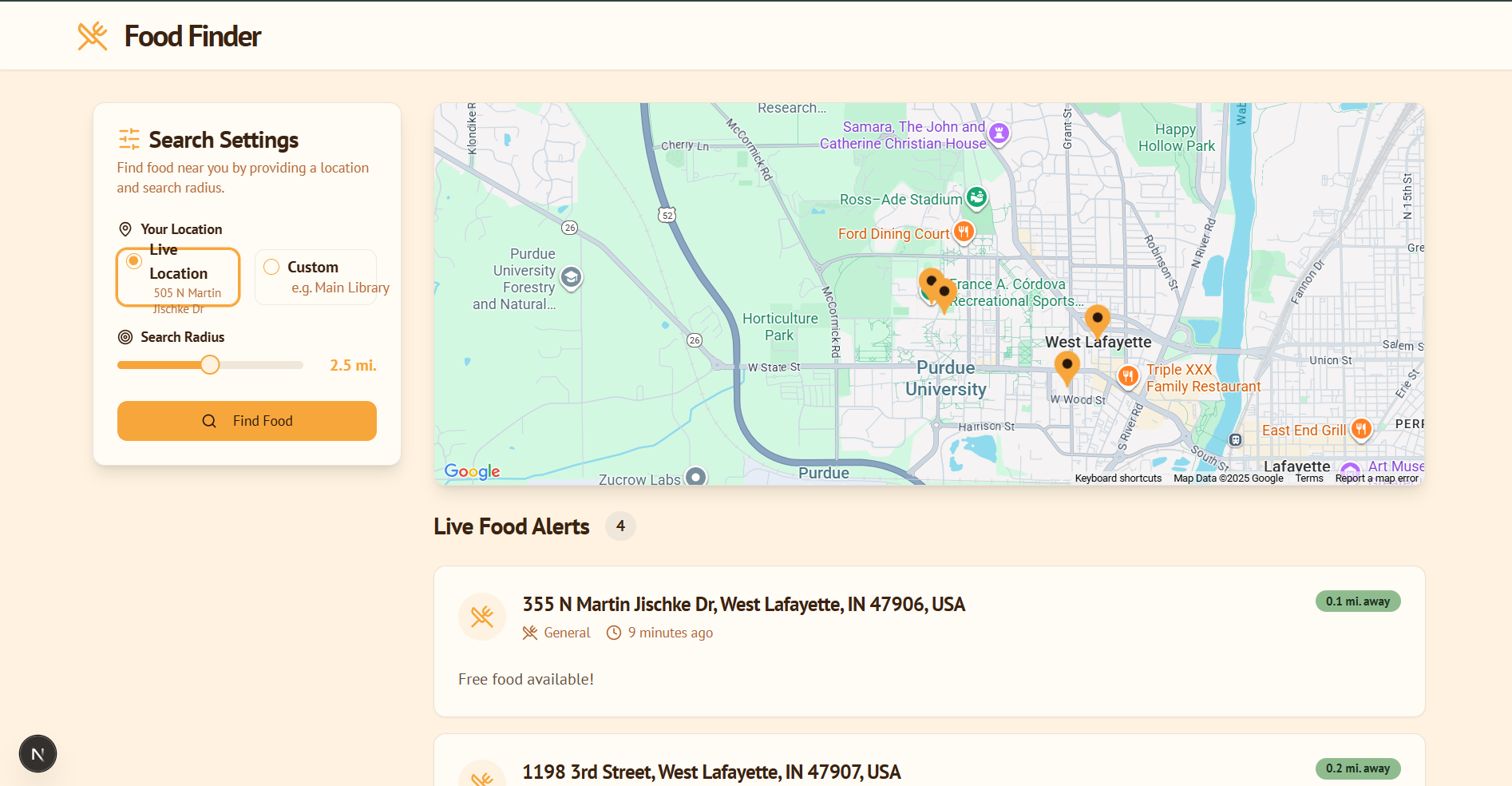Click the 'Map Data ©2025 Google' attribution
Viewport: 1512px width, 786px height.
(1229, 478)
